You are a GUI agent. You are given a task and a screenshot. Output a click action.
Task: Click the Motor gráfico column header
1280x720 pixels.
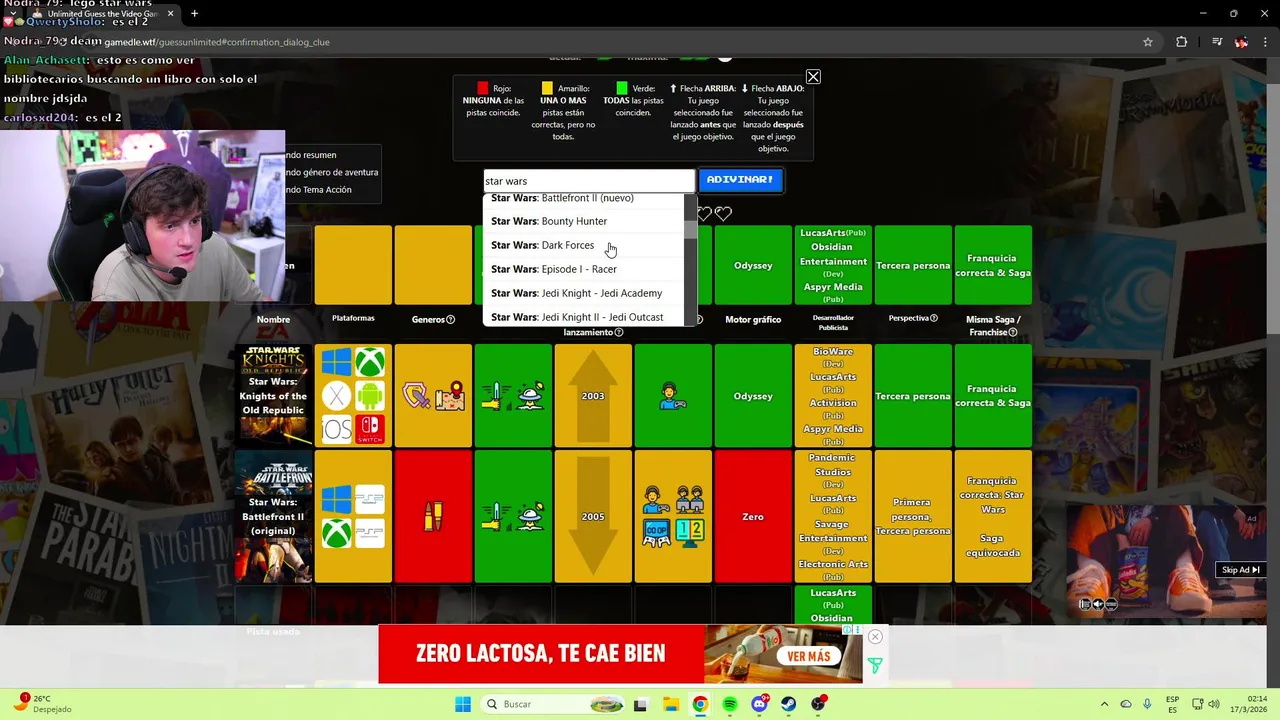pos(753,320)
